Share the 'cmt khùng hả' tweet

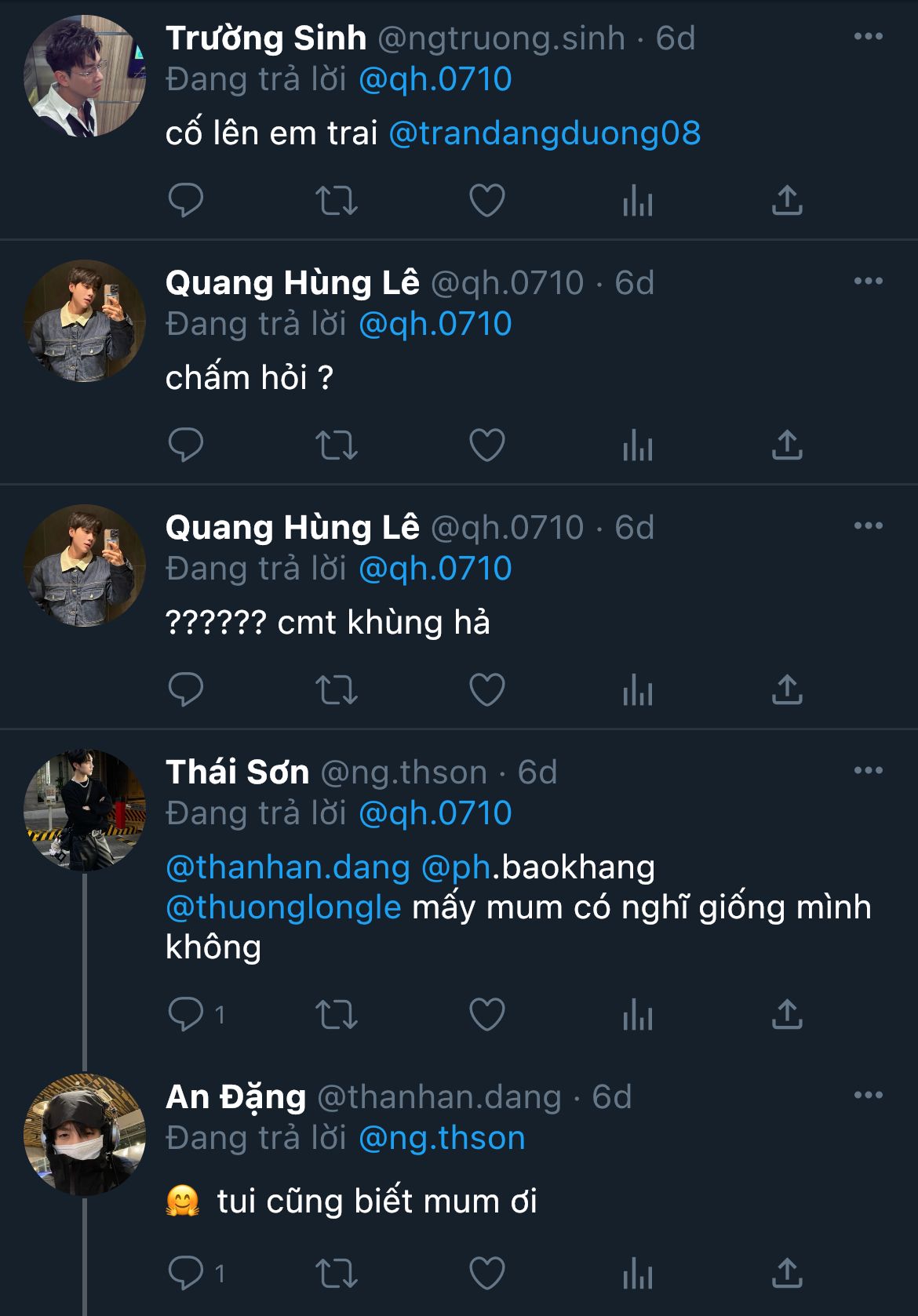(x=787, y=689)
